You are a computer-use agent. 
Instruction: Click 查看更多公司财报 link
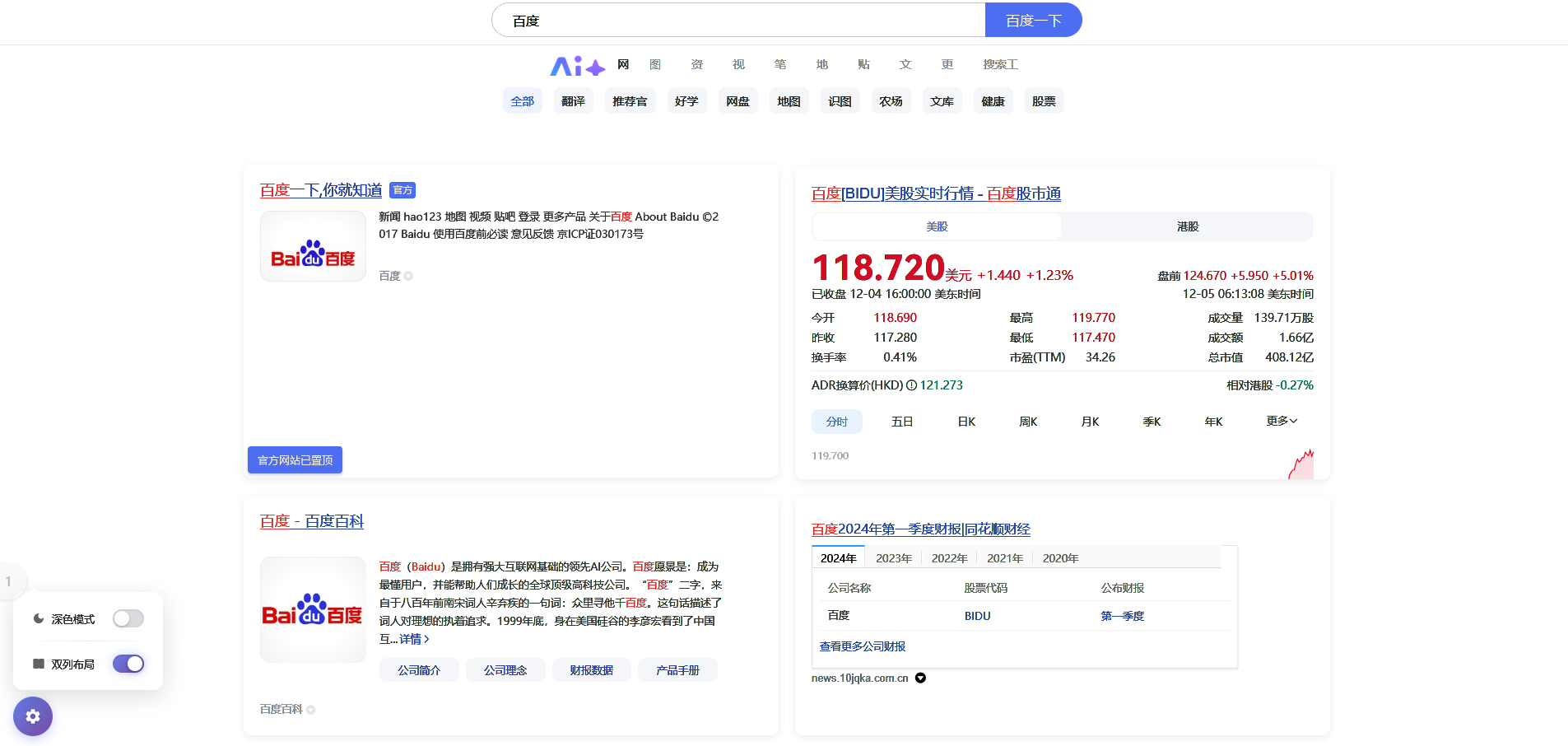point(863,646)
